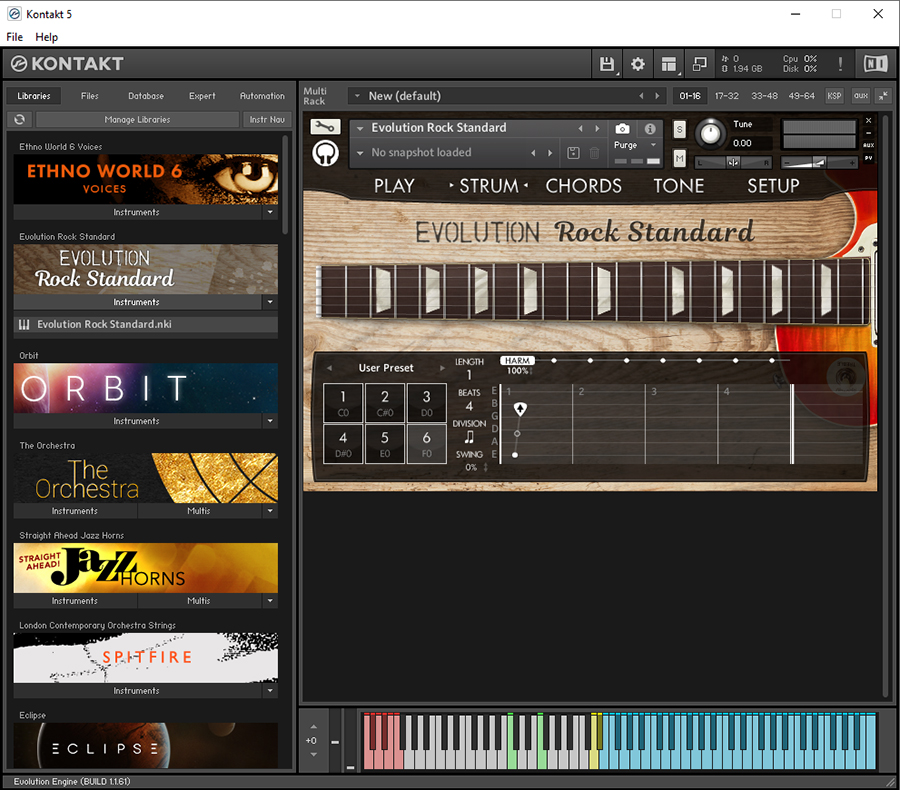The width and height of the screenshot is (900, 790).
Task: Open the Help menu
Action: click(x=46, y=37)
